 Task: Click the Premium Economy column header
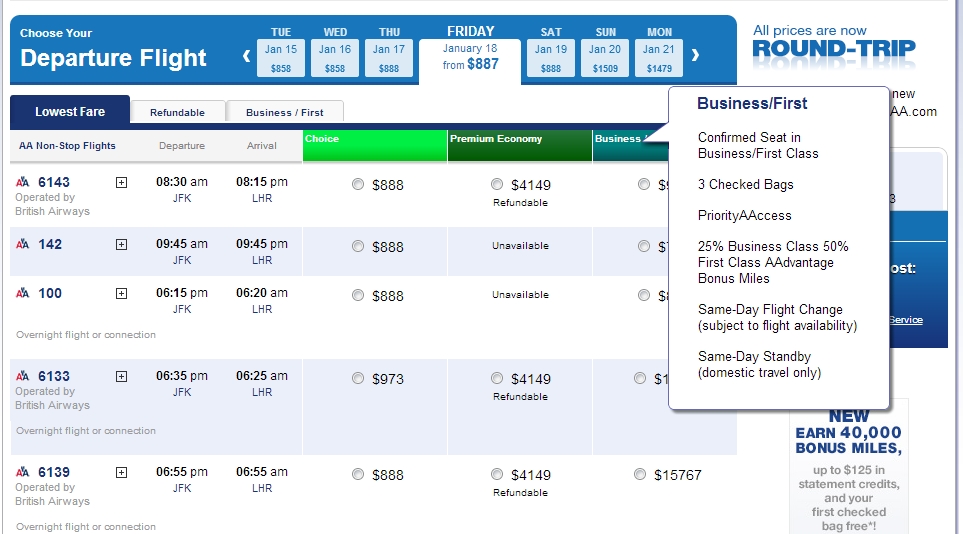point(519,145)
